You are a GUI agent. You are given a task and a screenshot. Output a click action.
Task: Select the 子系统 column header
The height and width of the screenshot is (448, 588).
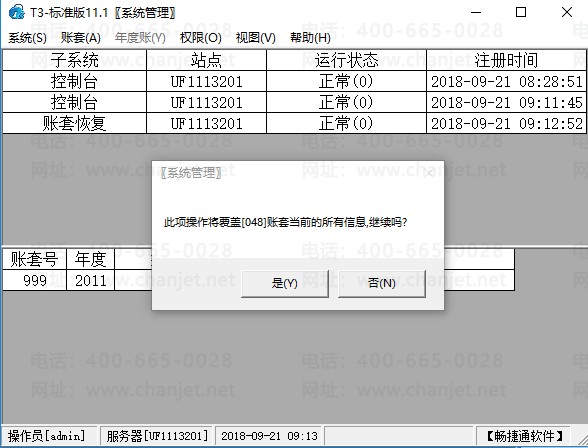(75, 60)
